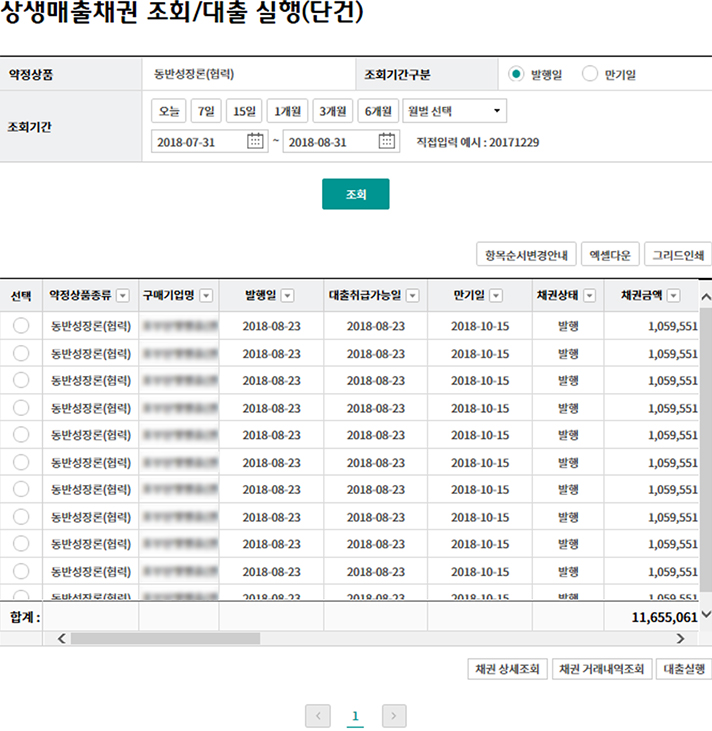Click horizontal scrollbar left arrow
Image resolution: width=712 pixels, height=731 pixels.
[x=62, y=638]
